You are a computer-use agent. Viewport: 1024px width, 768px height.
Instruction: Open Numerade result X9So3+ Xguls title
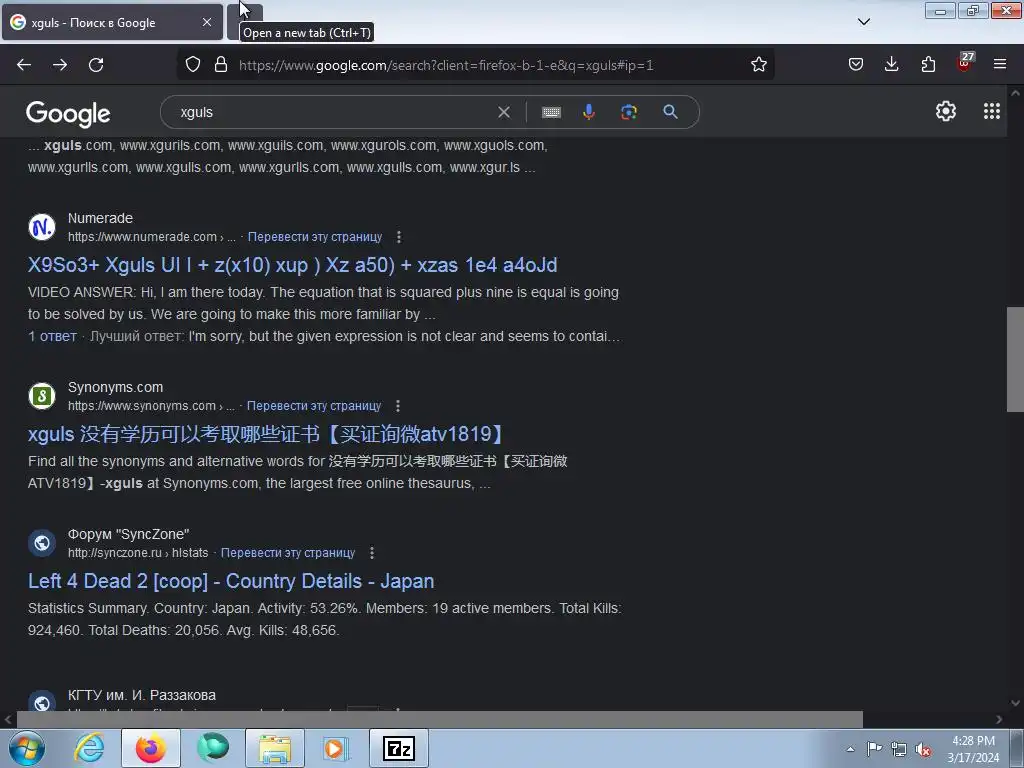[292, 265]
